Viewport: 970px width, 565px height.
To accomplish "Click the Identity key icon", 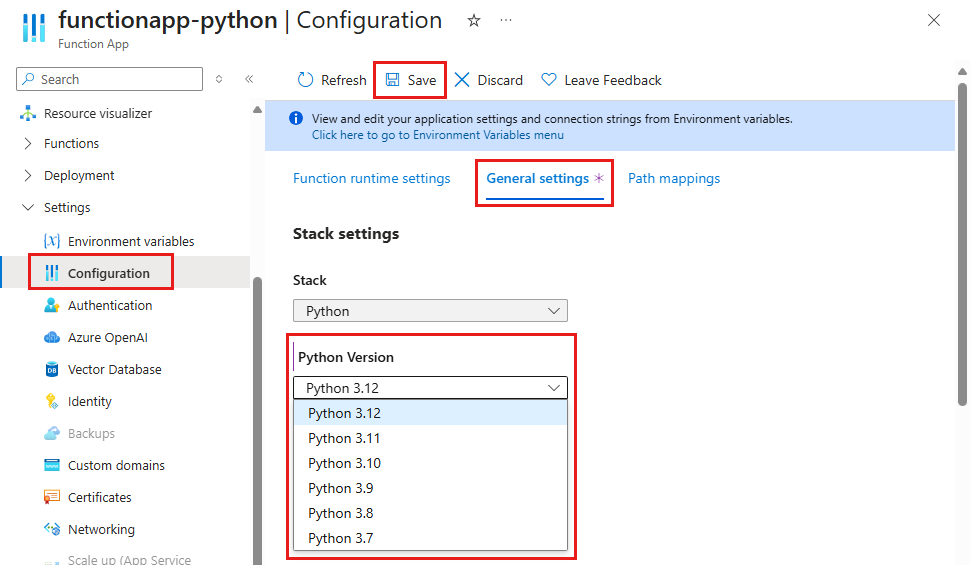I will (x=52, y=401).
